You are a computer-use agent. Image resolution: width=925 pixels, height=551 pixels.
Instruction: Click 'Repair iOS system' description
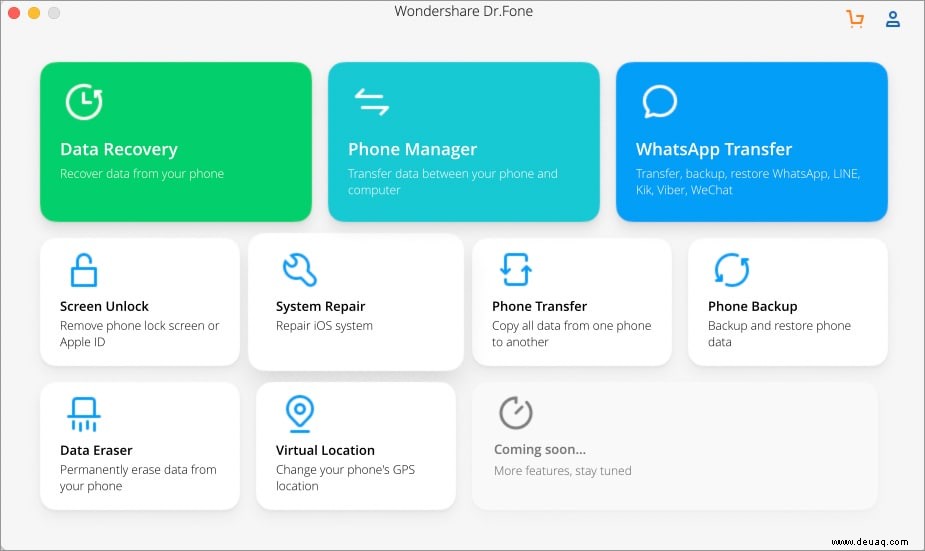pos(324,326)
